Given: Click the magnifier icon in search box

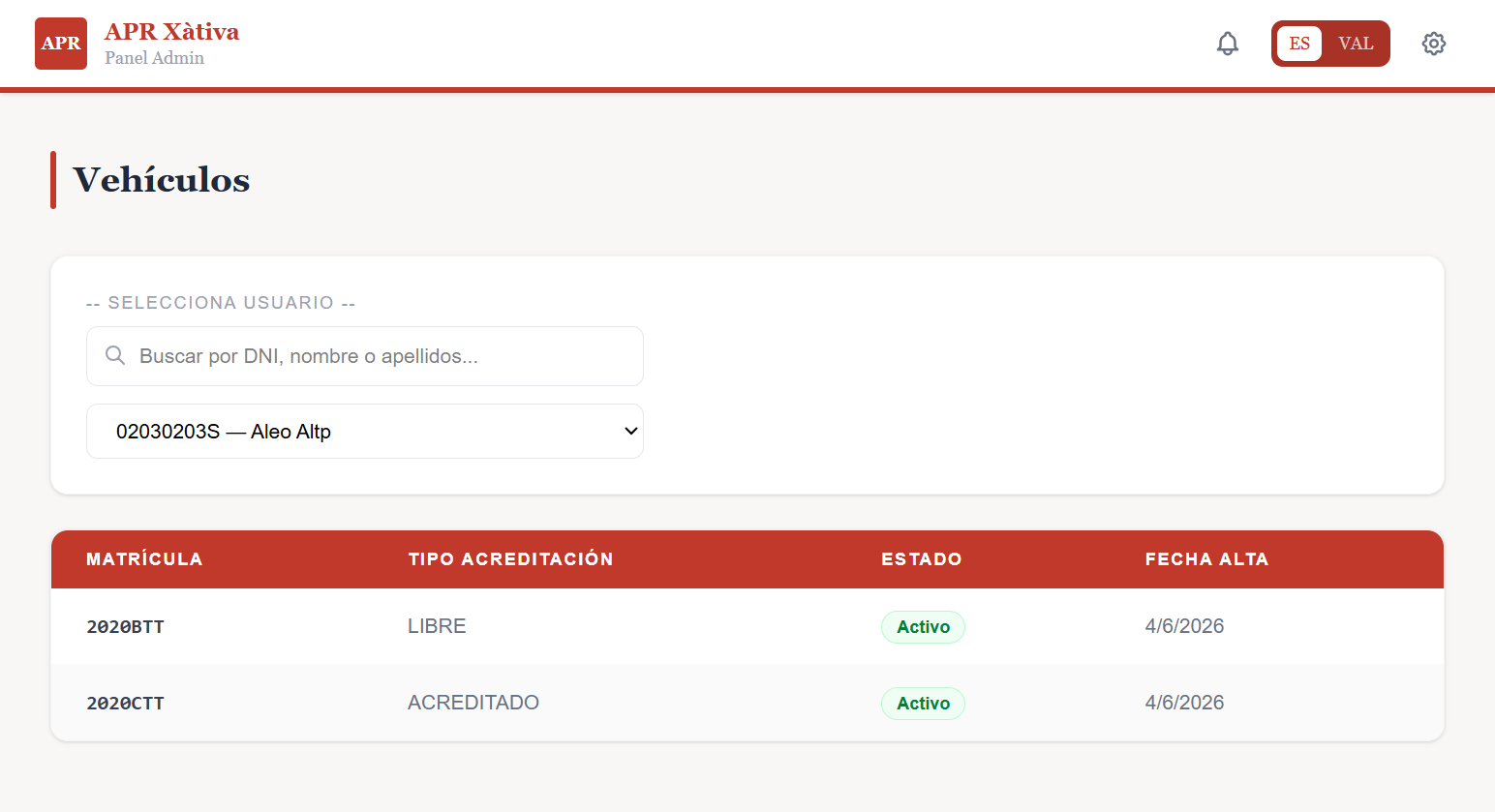Looking at the screenshot, I should pyautogui.click(x=115, y=355).
